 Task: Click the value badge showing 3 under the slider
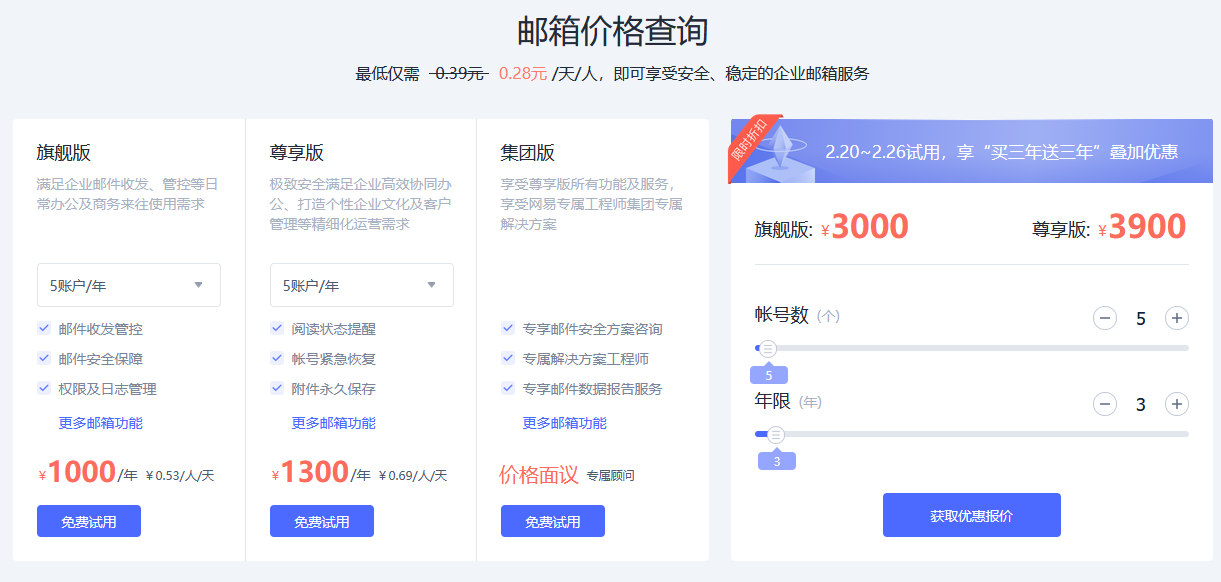[777, 459]
